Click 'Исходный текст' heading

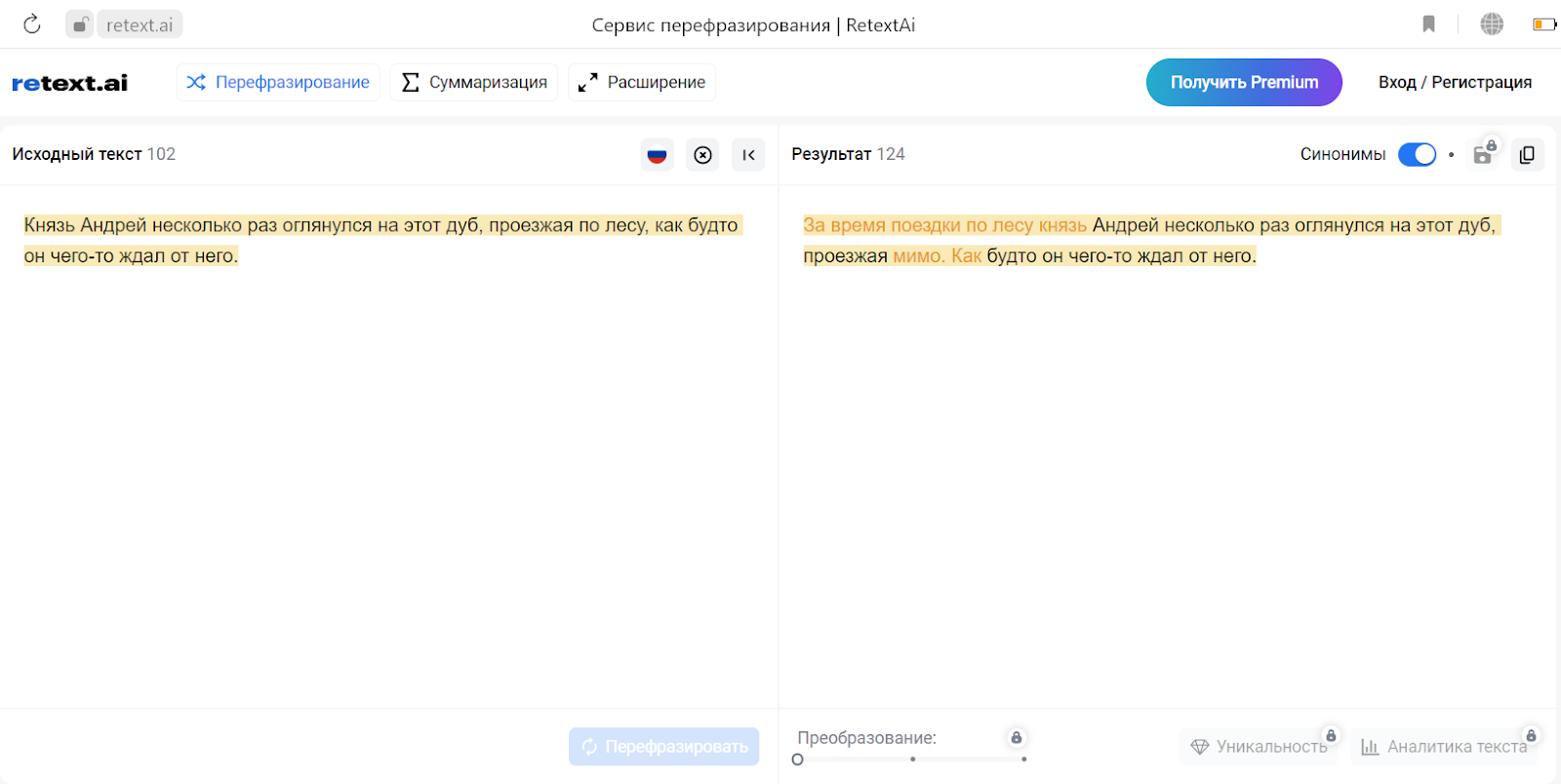[77, 154]
